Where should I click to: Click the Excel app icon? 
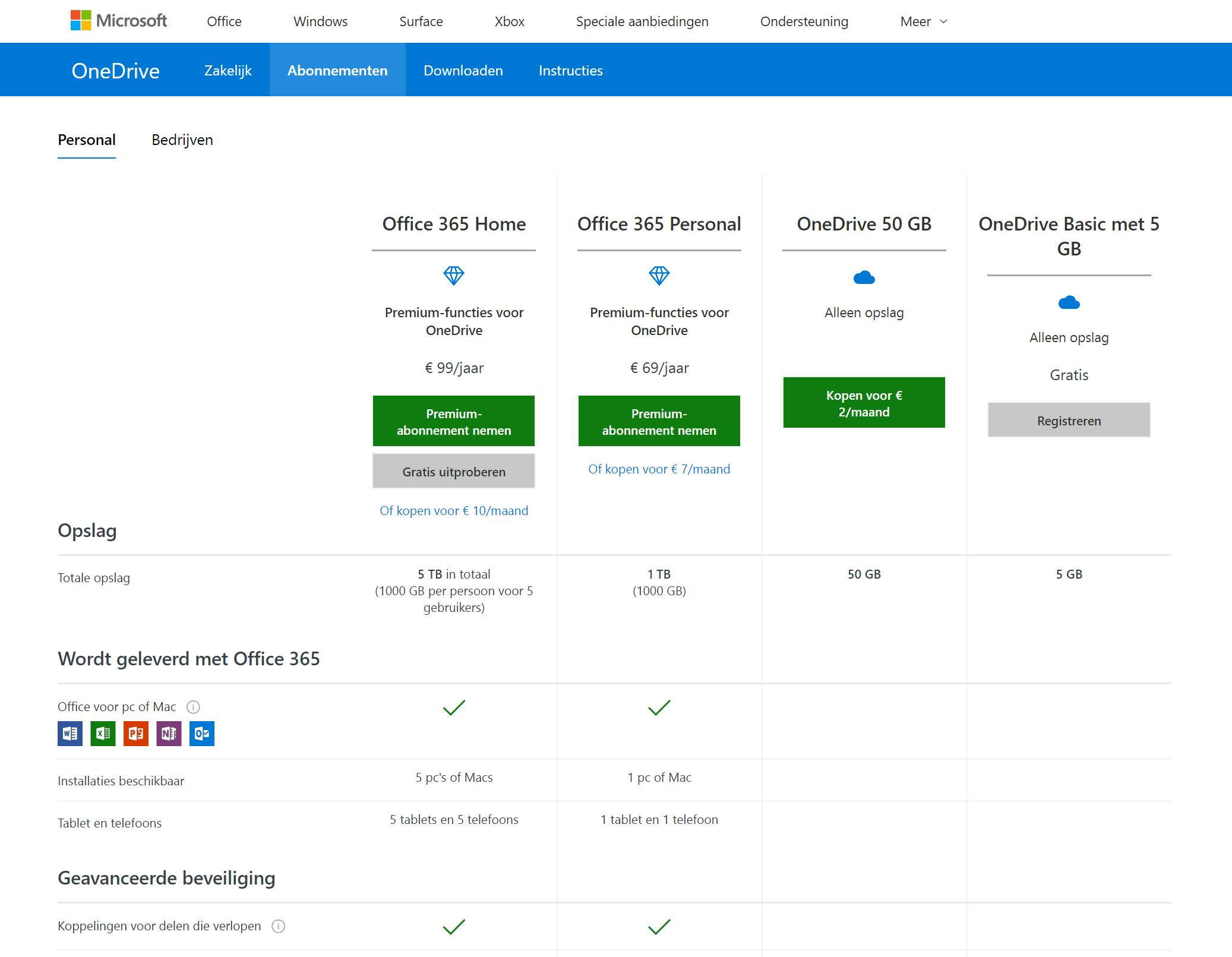pos(103,734)
